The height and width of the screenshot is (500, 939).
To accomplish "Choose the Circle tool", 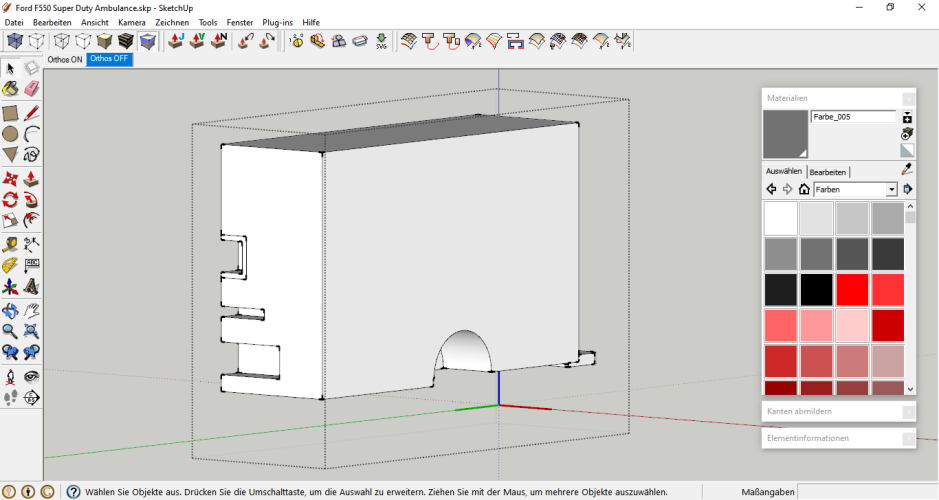I will pyautogui.click(x=10, y=134).
